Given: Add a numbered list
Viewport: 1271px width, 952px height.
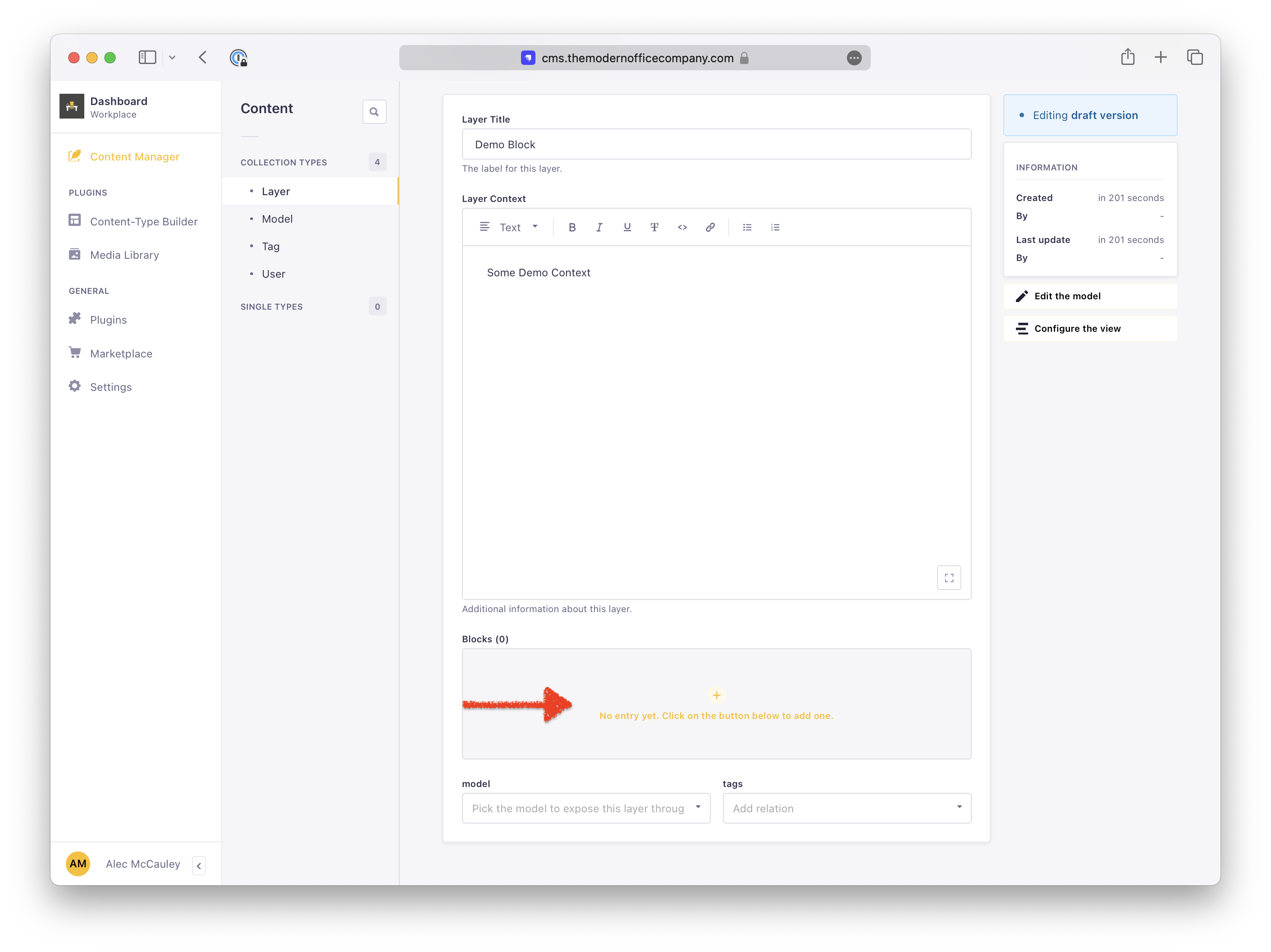Looking at the screenshot, I should point(775,227).
